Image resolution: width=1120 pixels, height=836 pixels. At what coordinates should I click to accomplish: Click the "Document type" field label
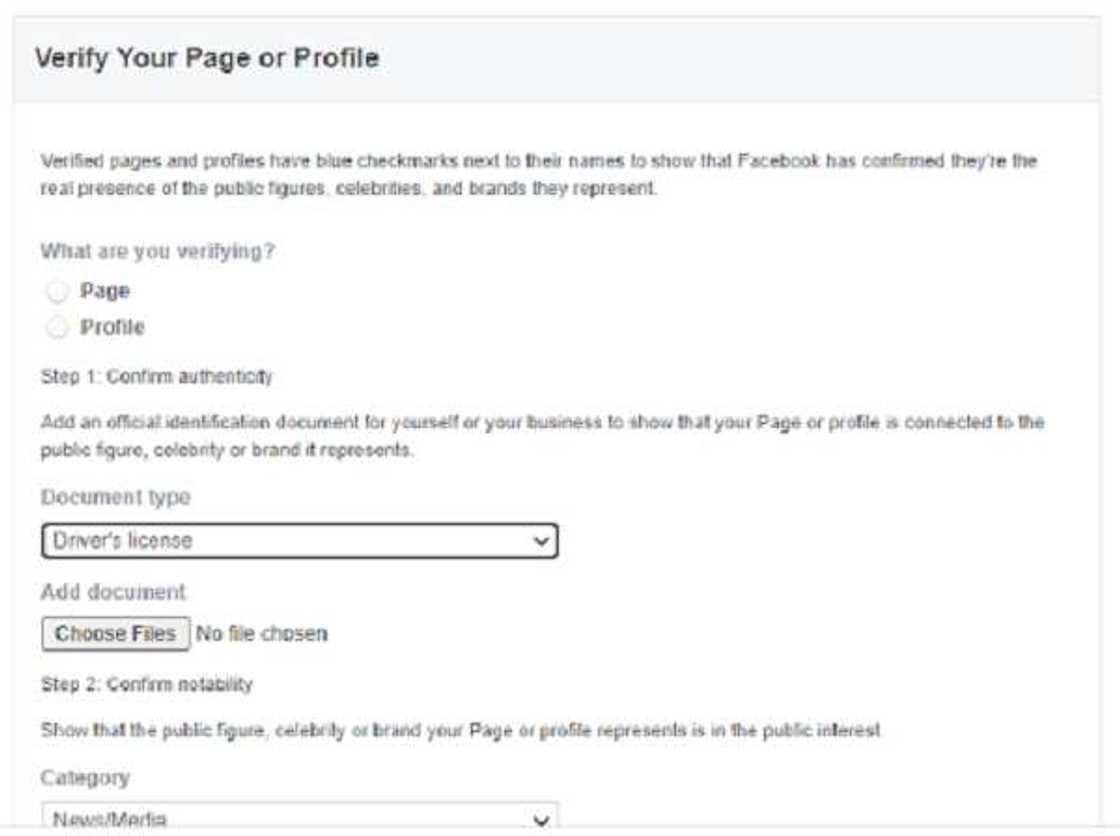click(x=115, y=497)
